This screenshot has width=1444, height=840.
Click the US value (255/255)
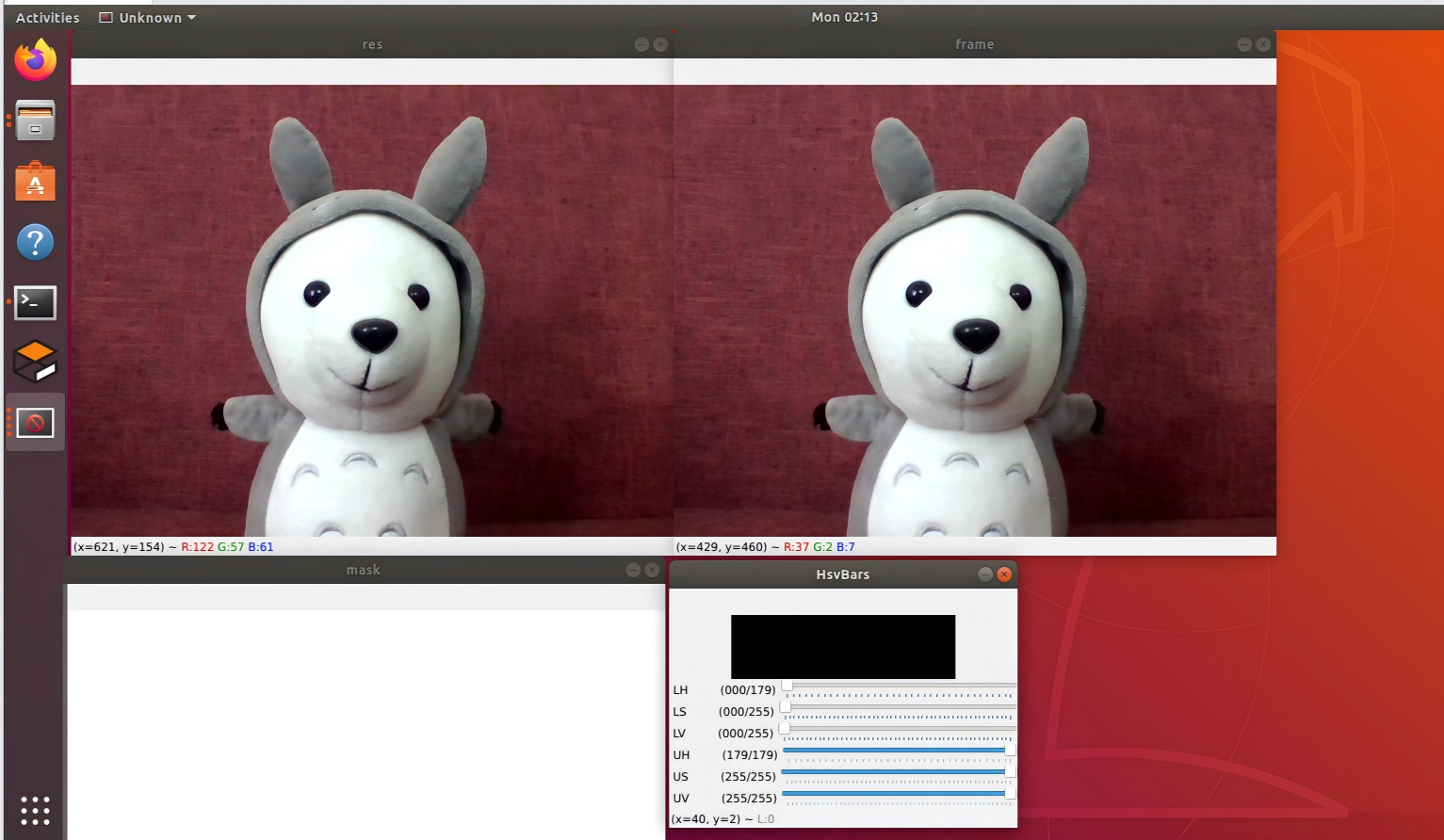tap(748, 777)
